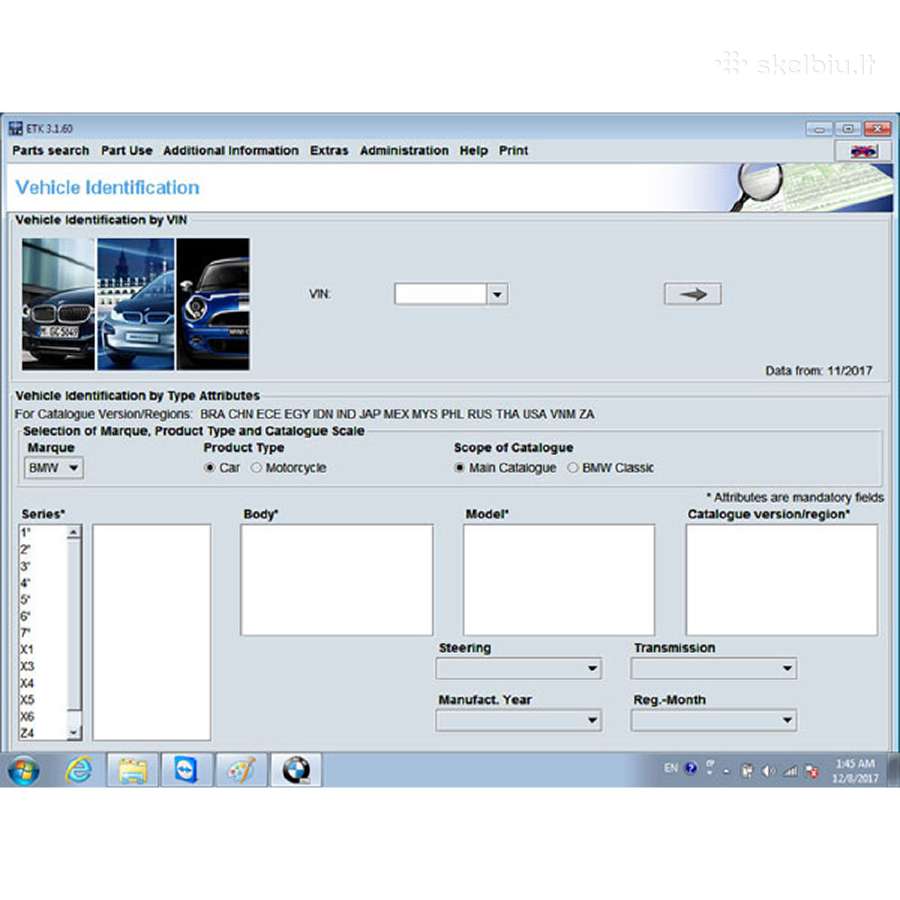
Task: Open the Print menu
Action: click(x=513, y=150)
